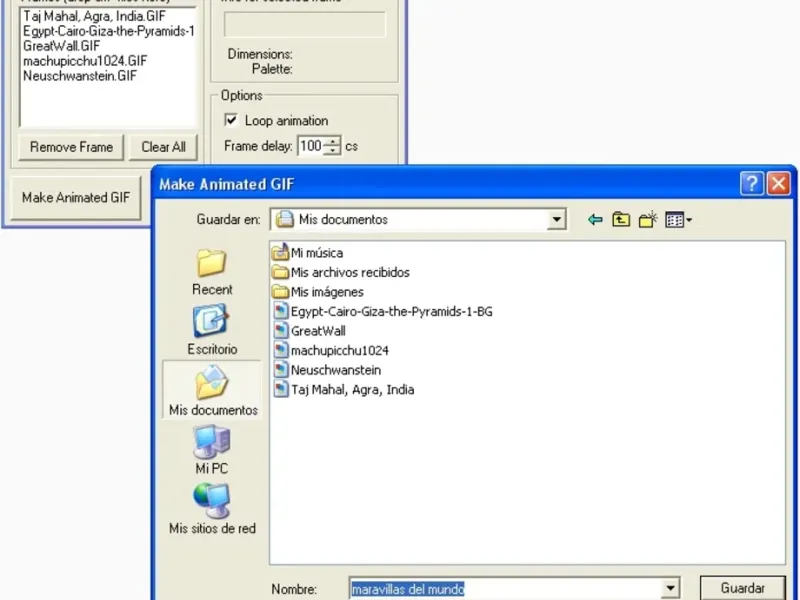Select machupicchu1024.GIF frame in list
This screenshot has width=800, height=600.
coord(85,61)
